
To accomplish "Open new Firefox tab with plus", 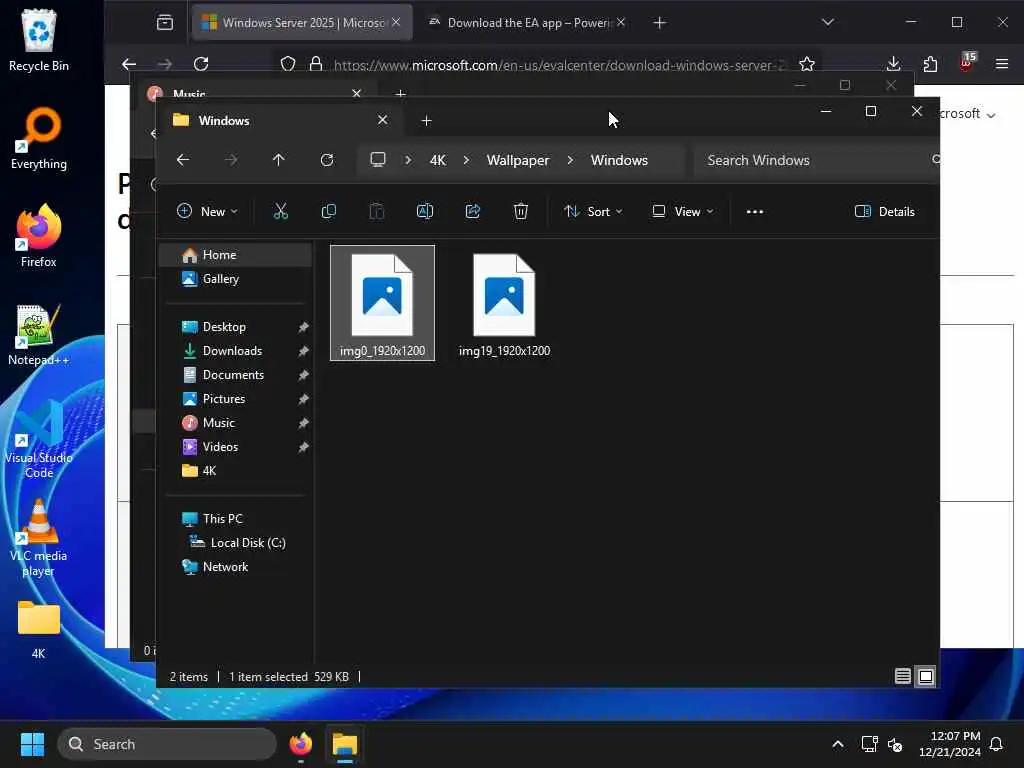I will pos(660,22).
